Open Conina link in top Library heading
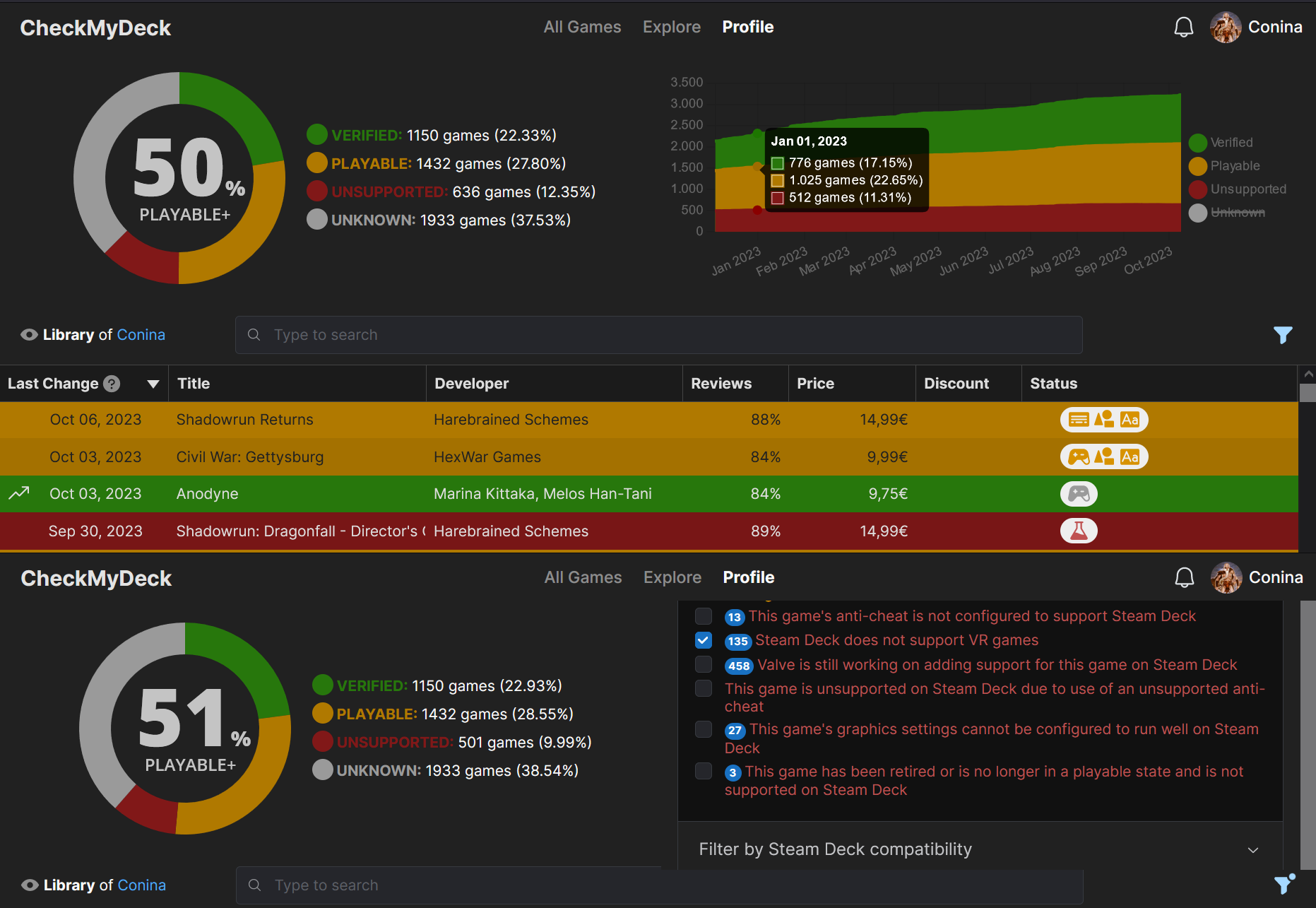This screenshot has width=1316, height=908. click(x=141, y=335)
